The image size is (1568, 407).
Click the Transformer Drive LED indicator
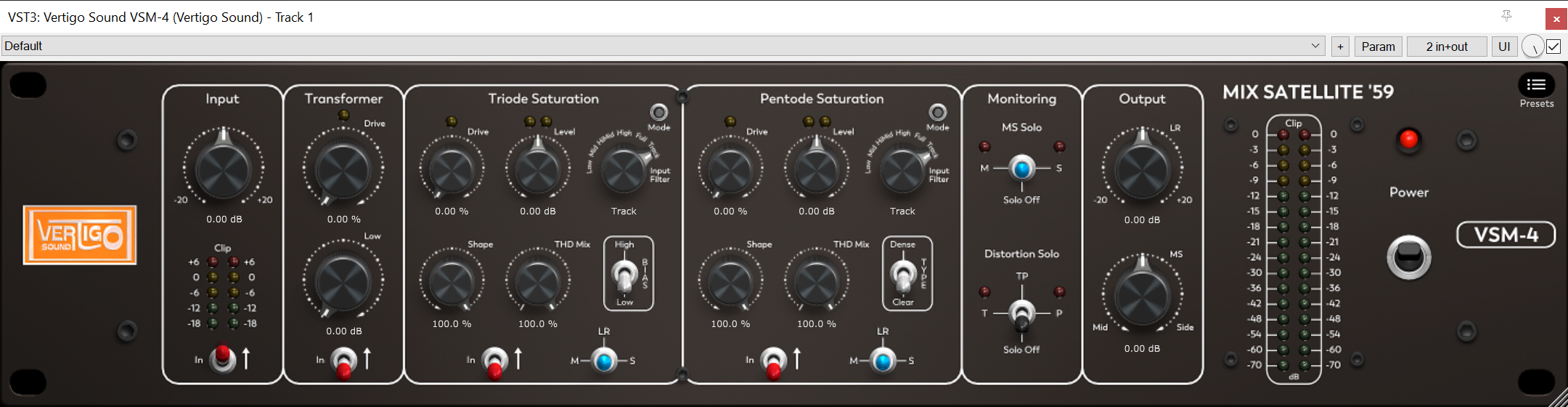pos(343,115)
